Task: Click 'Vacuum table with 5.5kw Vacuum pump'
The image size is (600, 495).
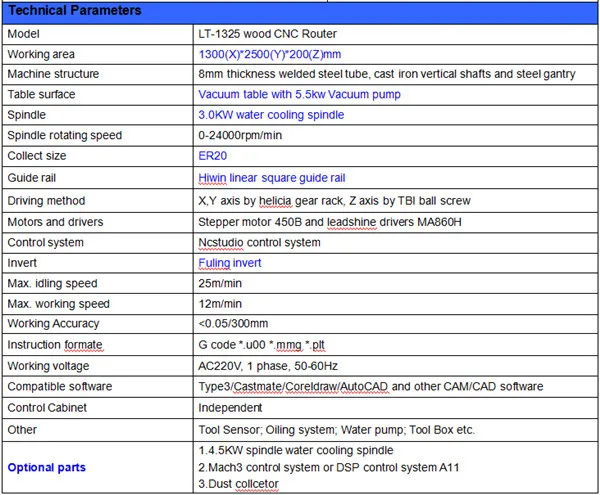Action: (300, 94)
